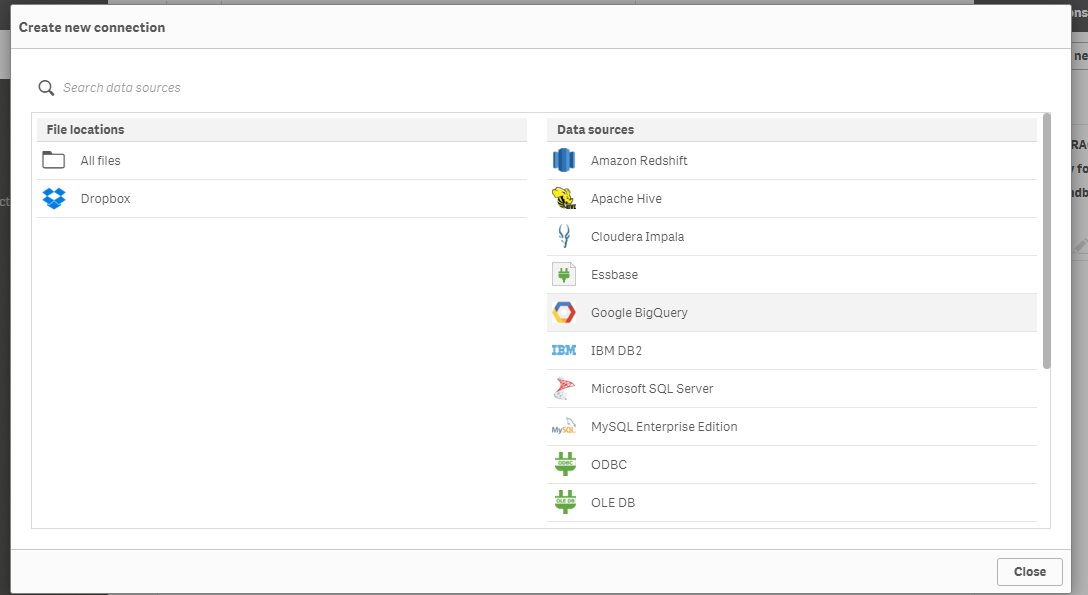The width and height of the screenshot is (1088, 595).
Task: Click the IBM DB2 logo icon
Action: pyautogui.click(x=565, y=350)
